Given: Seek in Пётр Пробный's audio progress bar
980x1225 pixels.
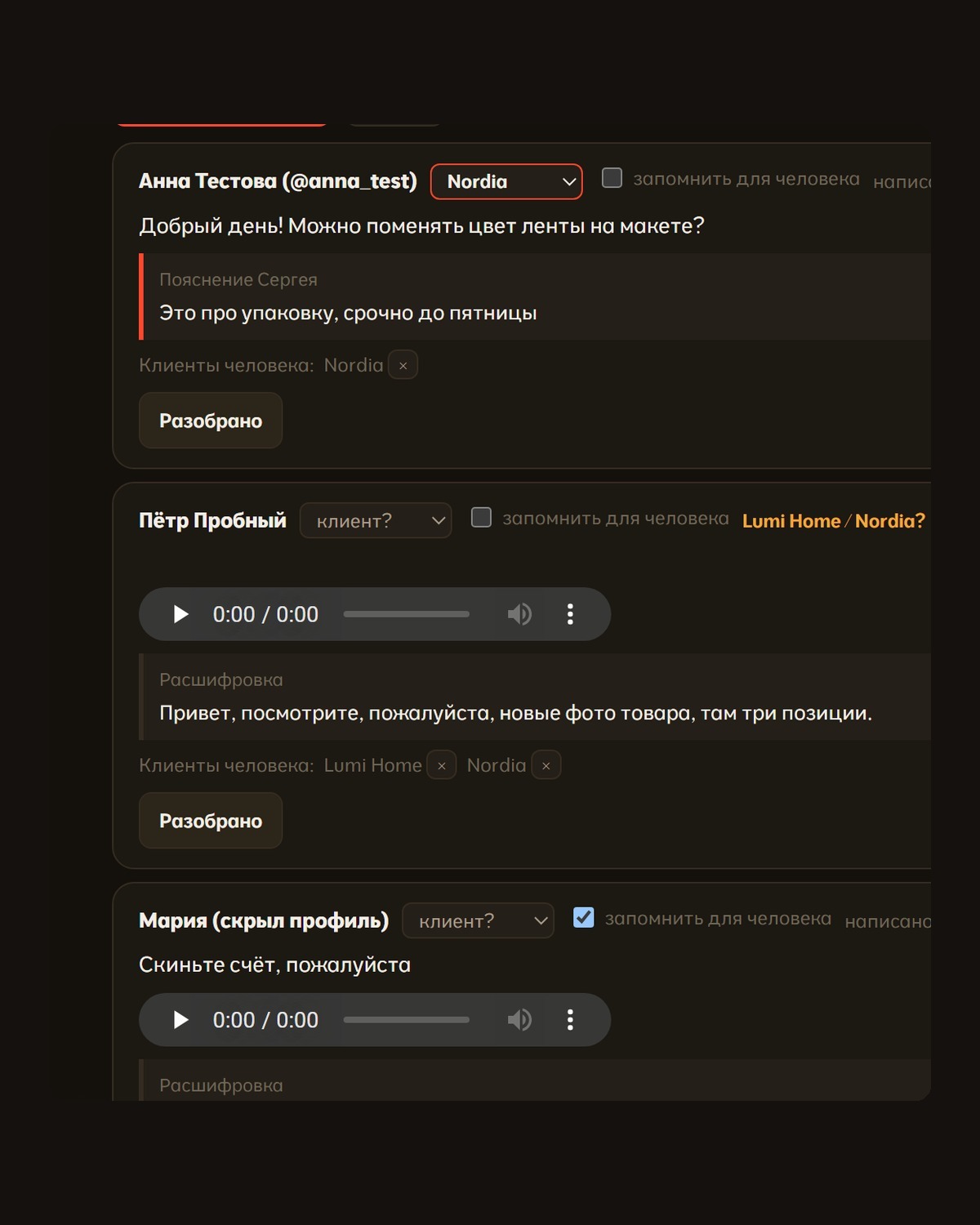Looking at the screenshot, I should click(407, 614).
